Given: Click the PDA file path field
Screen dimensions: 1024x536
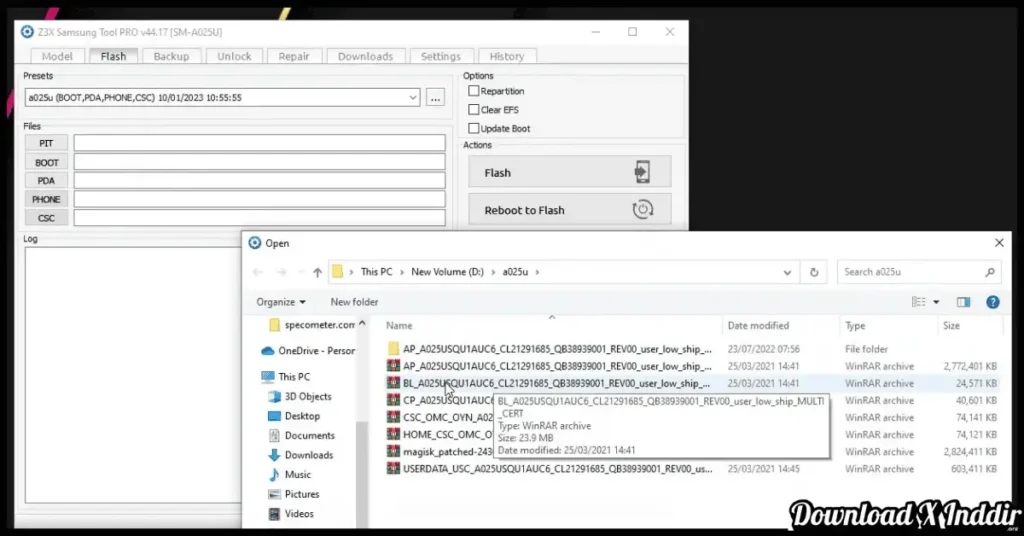Looking at the screenshot, I should point(259,181).
